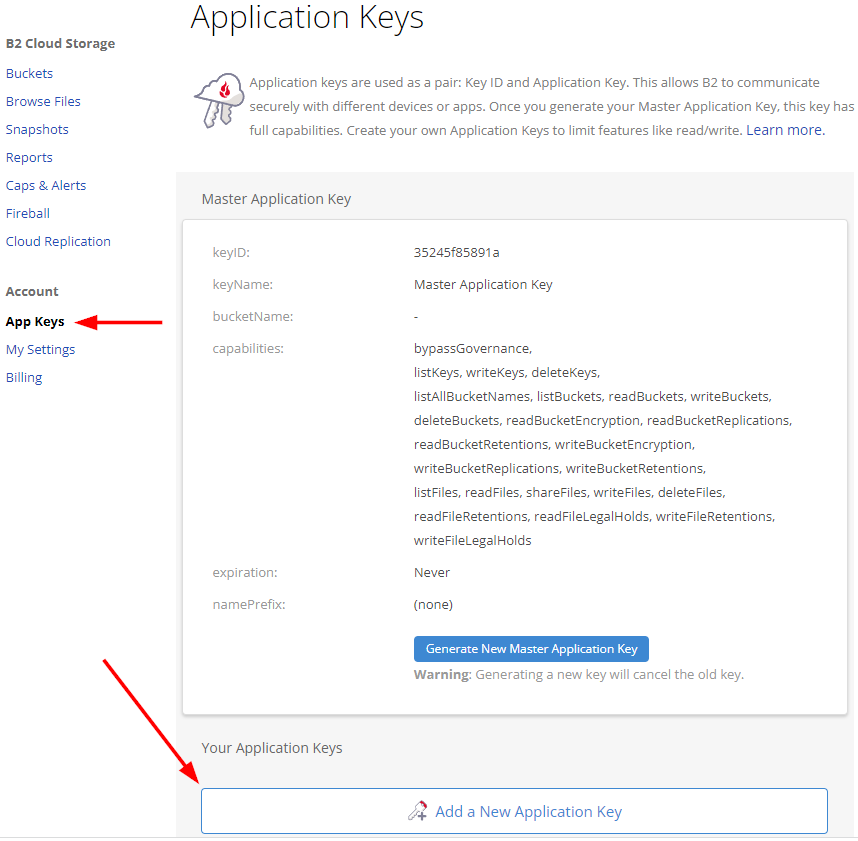This screenshot has width=858, height=841.
Task: Click the expiration field label
Action: (245, 572)
